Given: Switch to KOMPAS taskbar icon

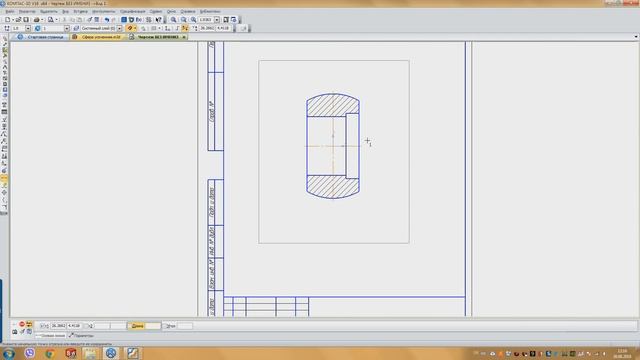Looking at the screenshot, I should coord(111,353).
